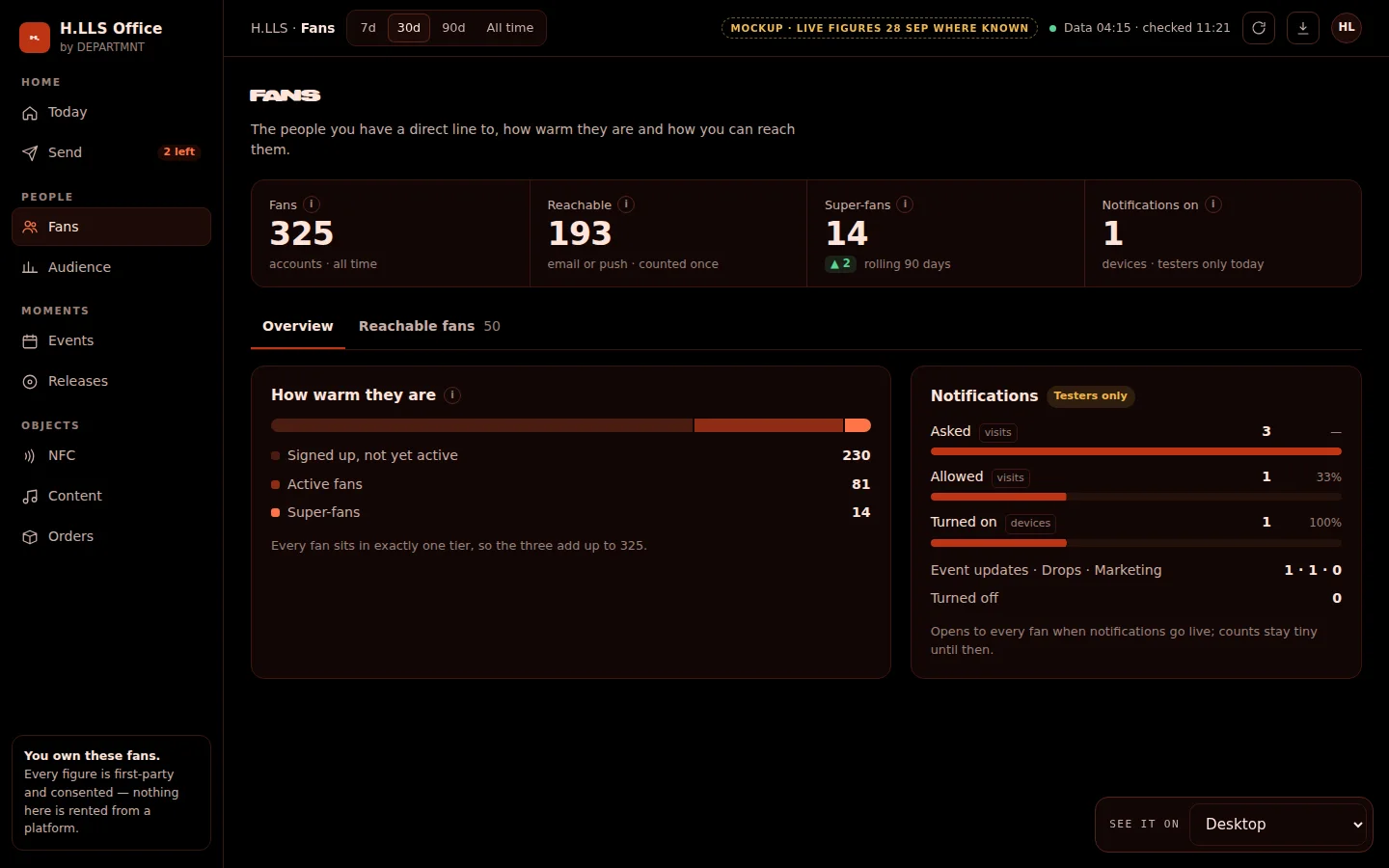
Task: Open the Fans page in sidebar
Action: tap(111, 227)
